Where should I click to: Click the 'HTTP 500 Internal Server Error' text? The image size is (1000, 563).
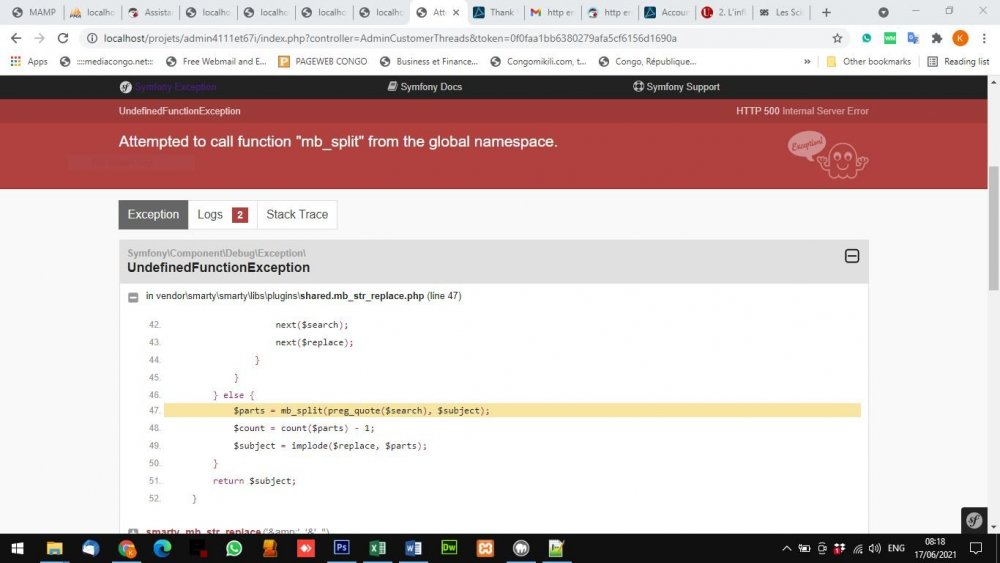(802, 111)
